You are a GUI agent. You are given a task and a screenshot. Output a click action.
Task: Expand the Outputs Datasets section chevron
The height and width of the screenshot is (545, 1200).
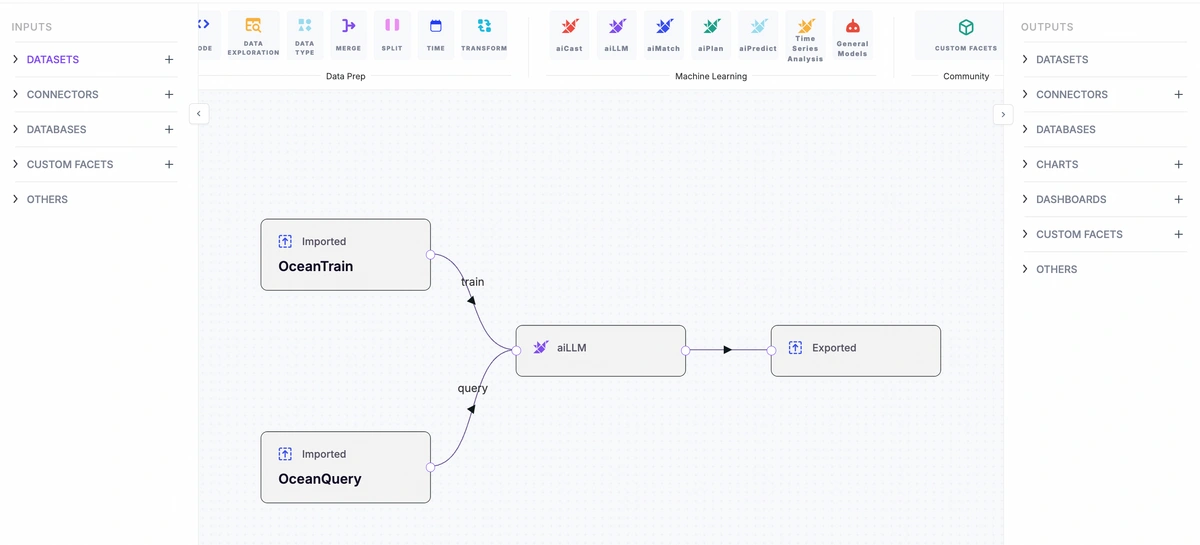click(x=1025, y=59)
